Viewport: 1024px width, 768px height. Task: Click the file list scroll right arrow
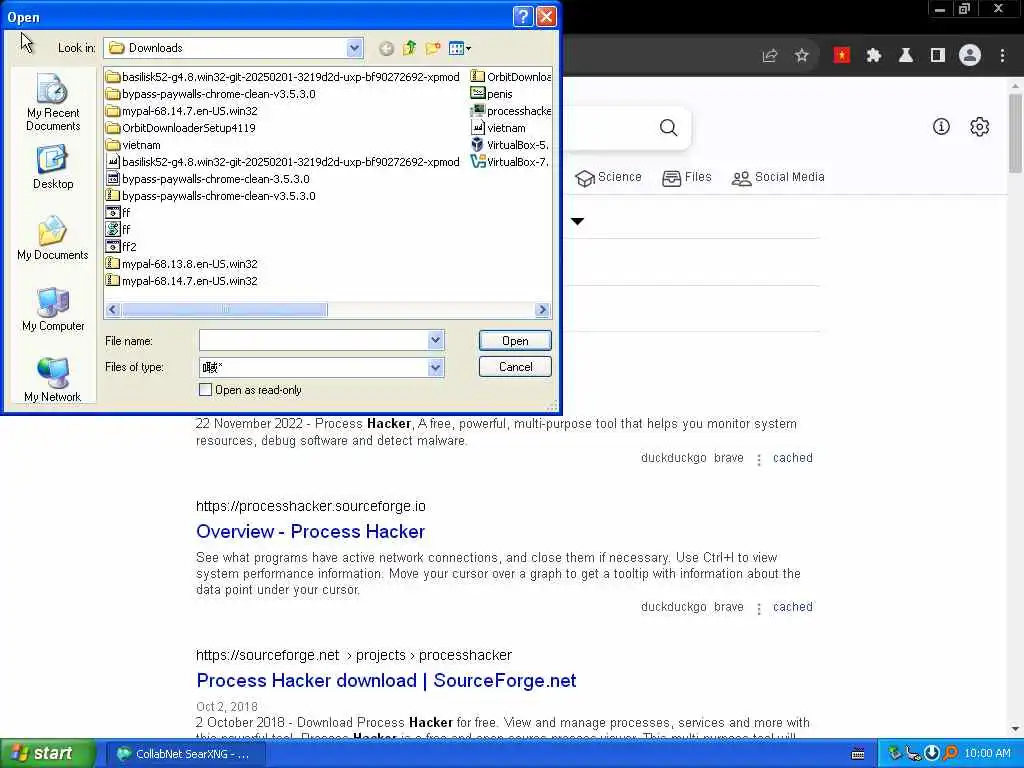(x=542, y=310)
